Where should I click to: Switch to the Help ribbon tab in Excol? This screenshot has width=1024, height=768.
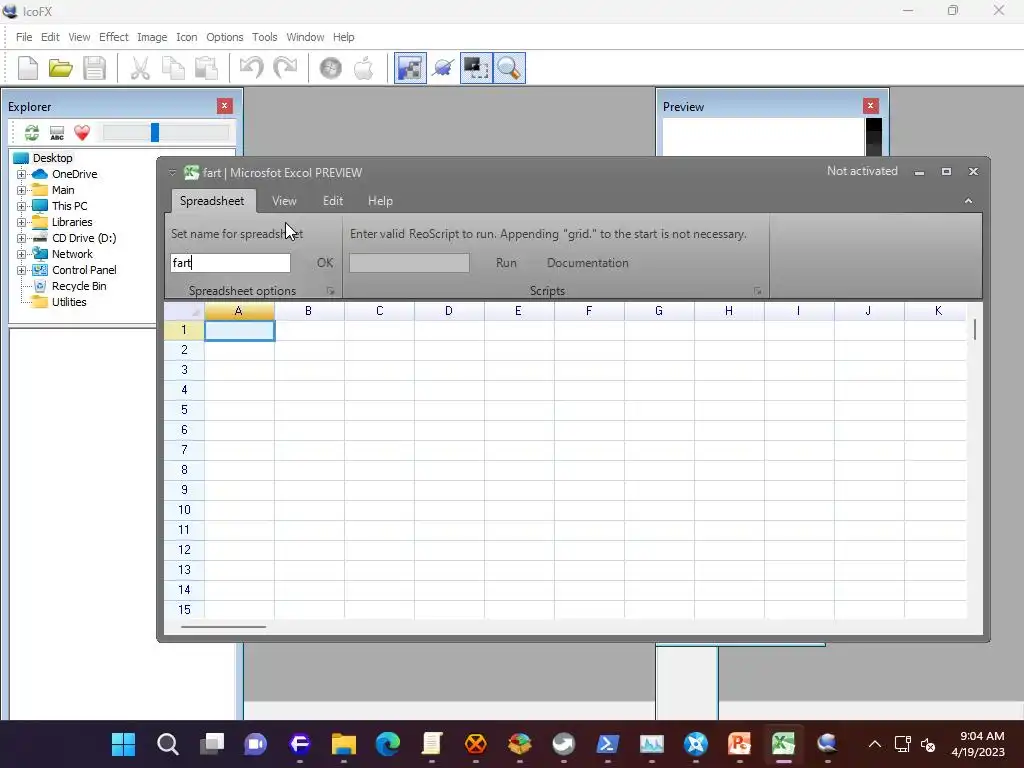[x=380, y=201]
